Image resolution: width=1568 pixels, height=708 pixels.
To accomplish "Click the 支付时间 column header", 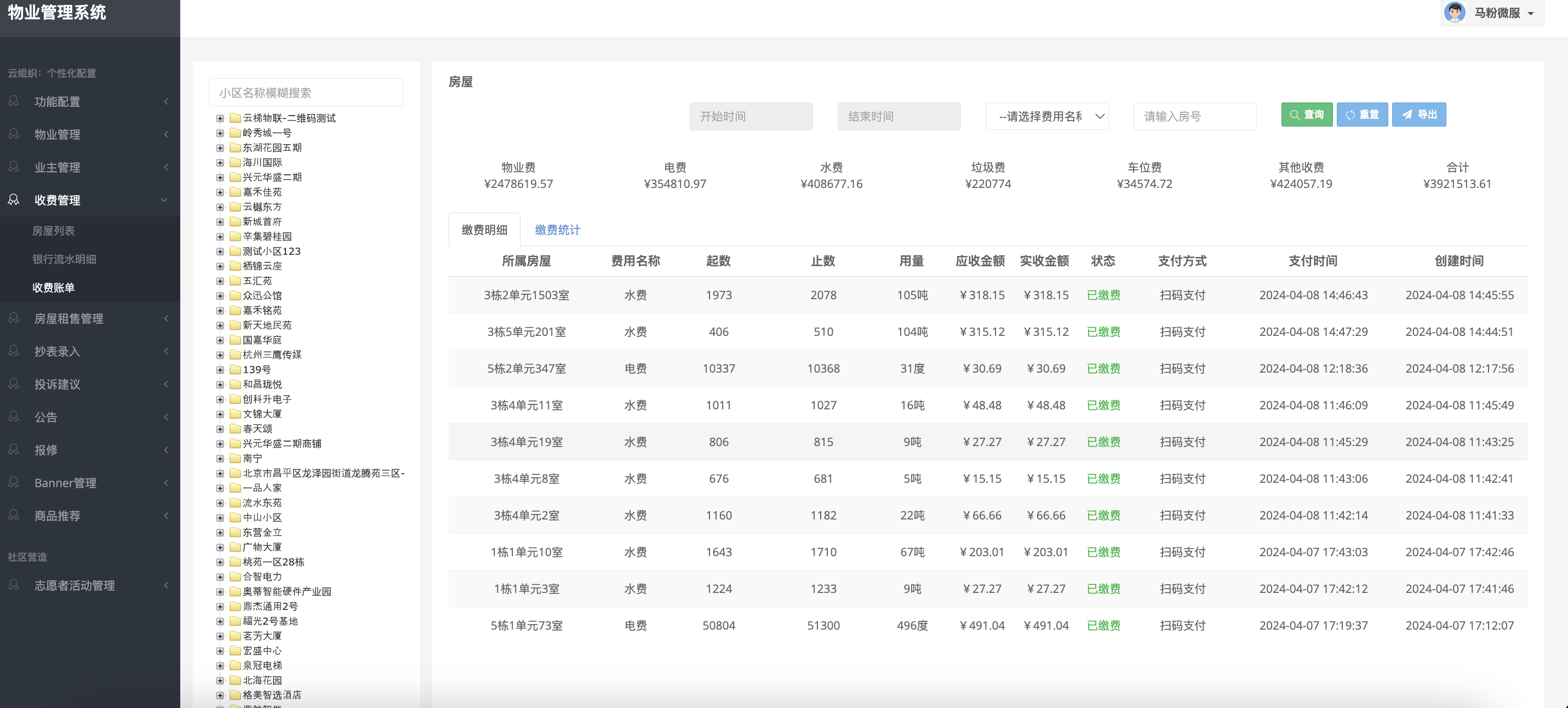I will [1313, 261].
